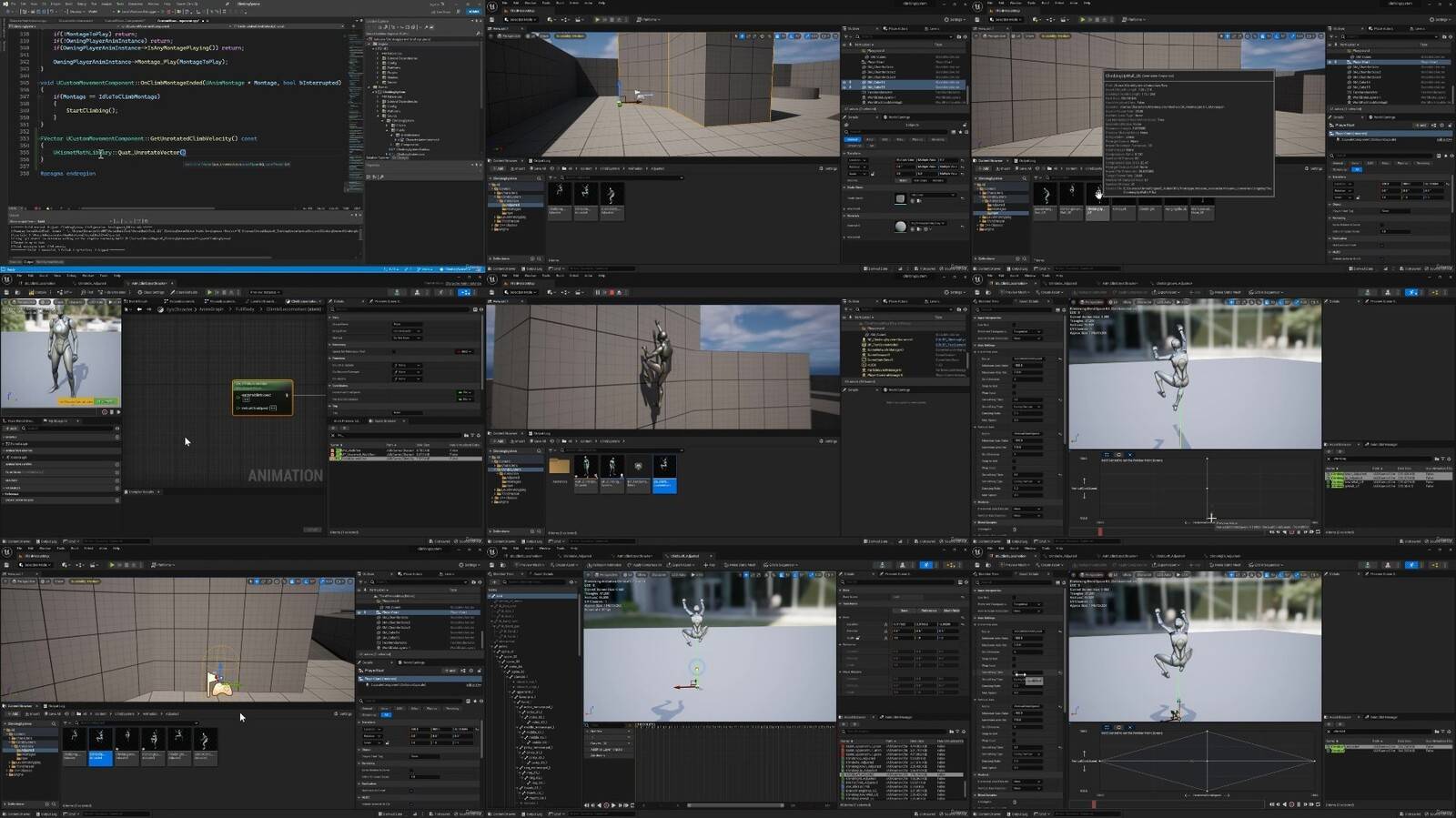This screenshot has width=1456, height=818.
Task: Switch to the Output tab at the bottom of Visual Studio
Action: point(28,262)
